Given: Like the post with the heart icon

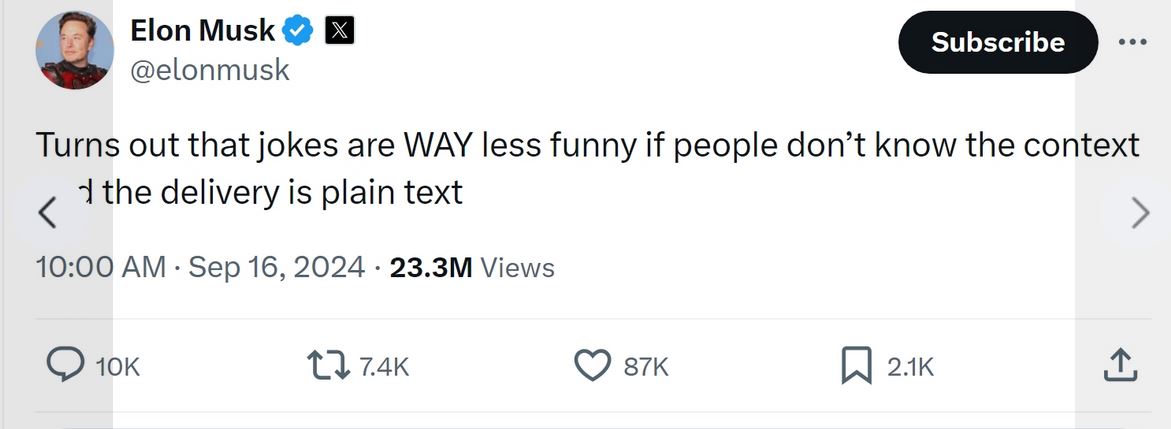Looking at the screenshot, I should 593,366.
